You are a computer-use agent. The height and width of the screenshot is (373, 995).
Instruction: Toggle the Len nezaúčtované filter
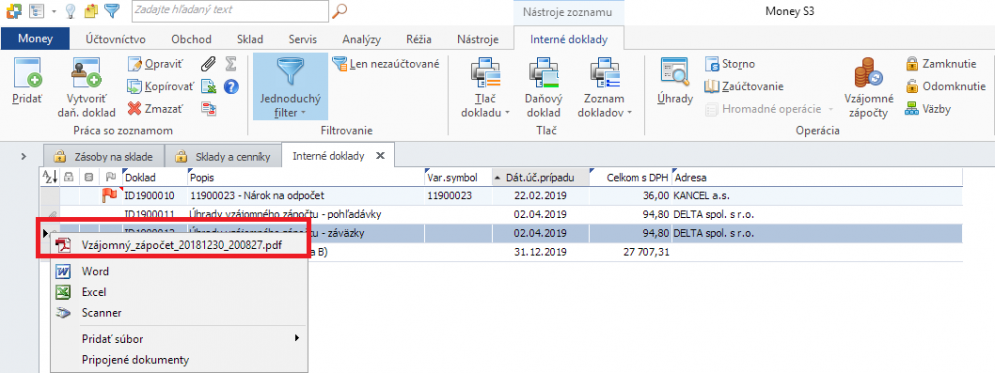coord(385,63)
